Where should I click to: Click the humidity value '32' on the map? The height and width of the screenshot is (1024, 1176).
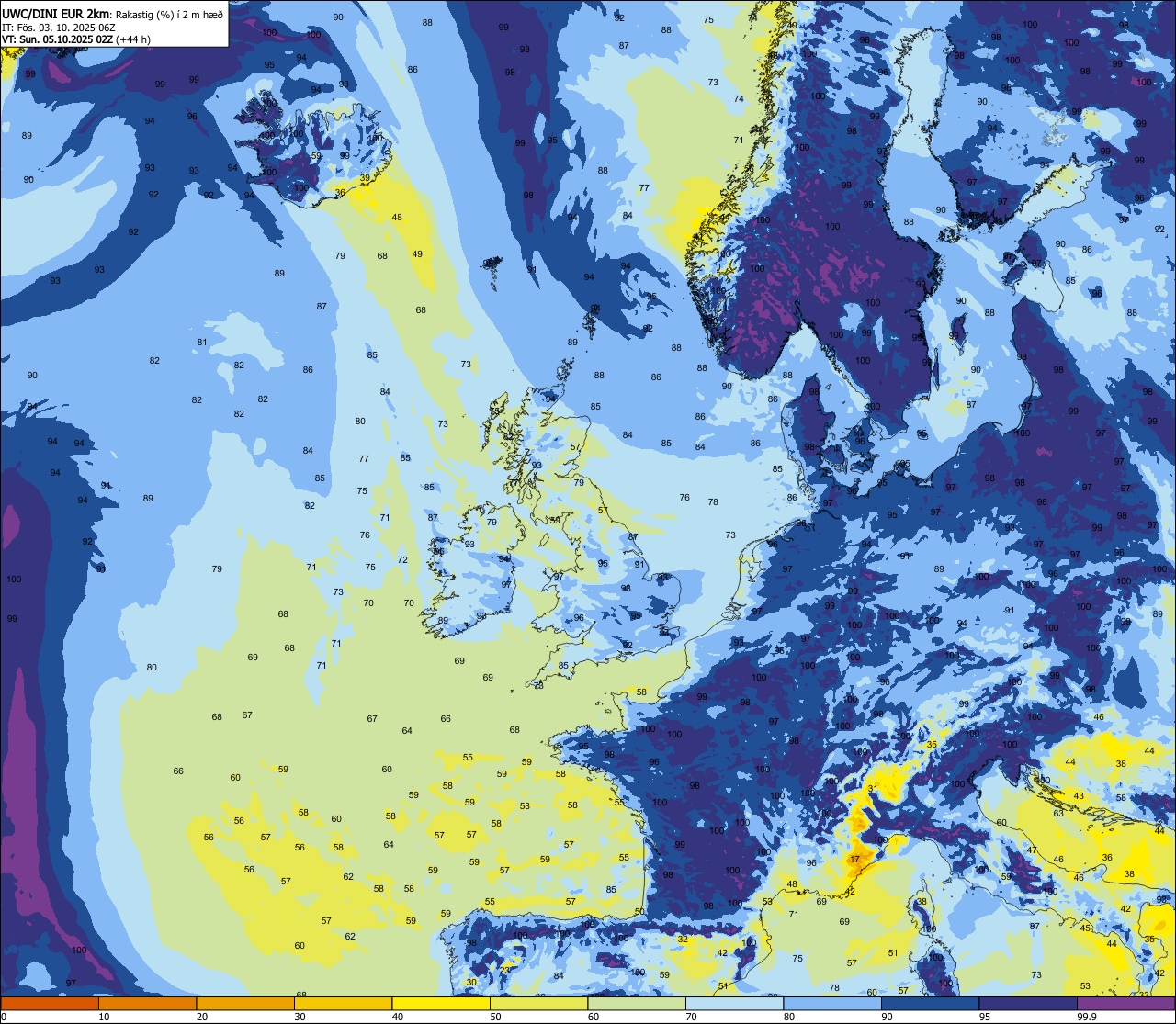(x=683, y=940)
